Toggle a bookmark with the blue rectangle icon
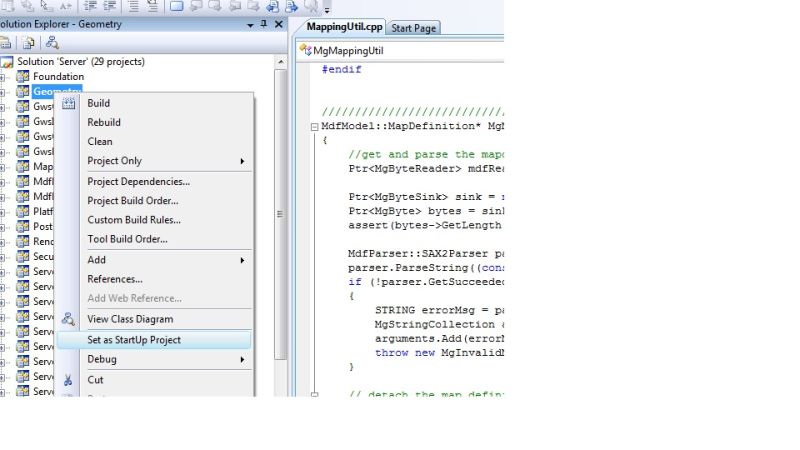The image size is (800, 450). (x=177, y=6)
